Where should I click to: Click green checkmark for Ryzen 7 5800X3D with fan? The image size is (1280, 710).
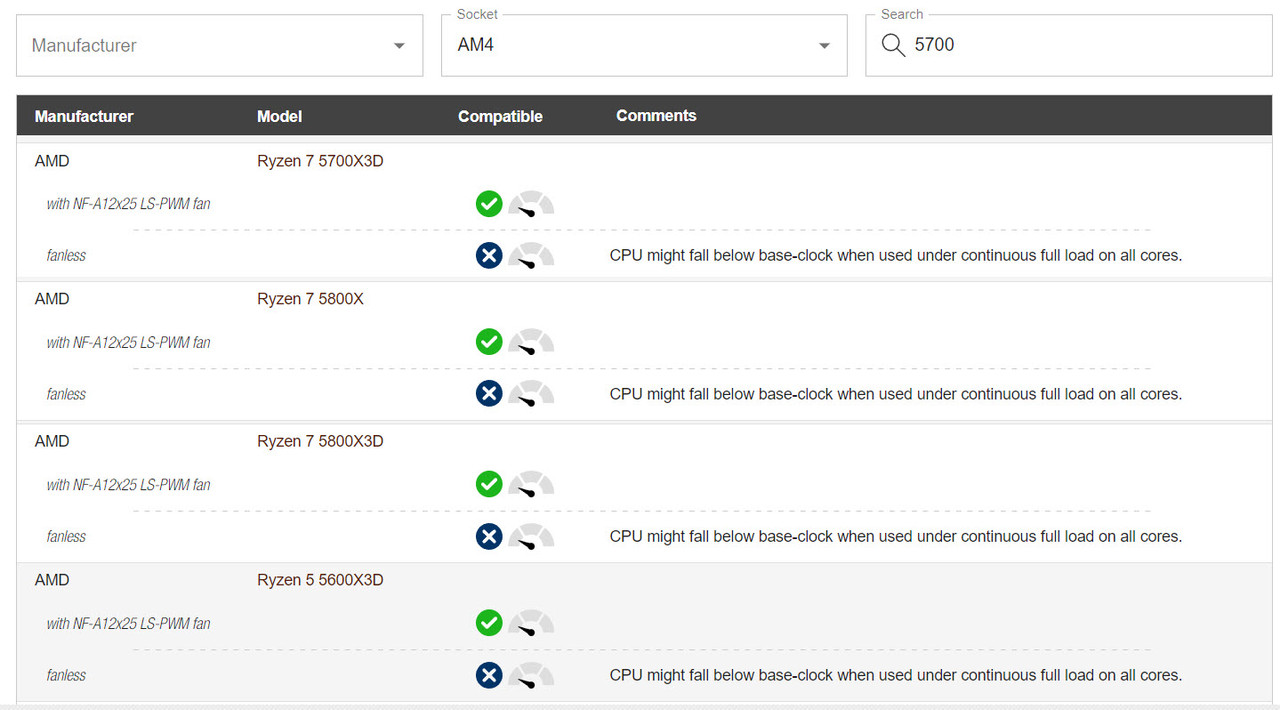point(488,484)
